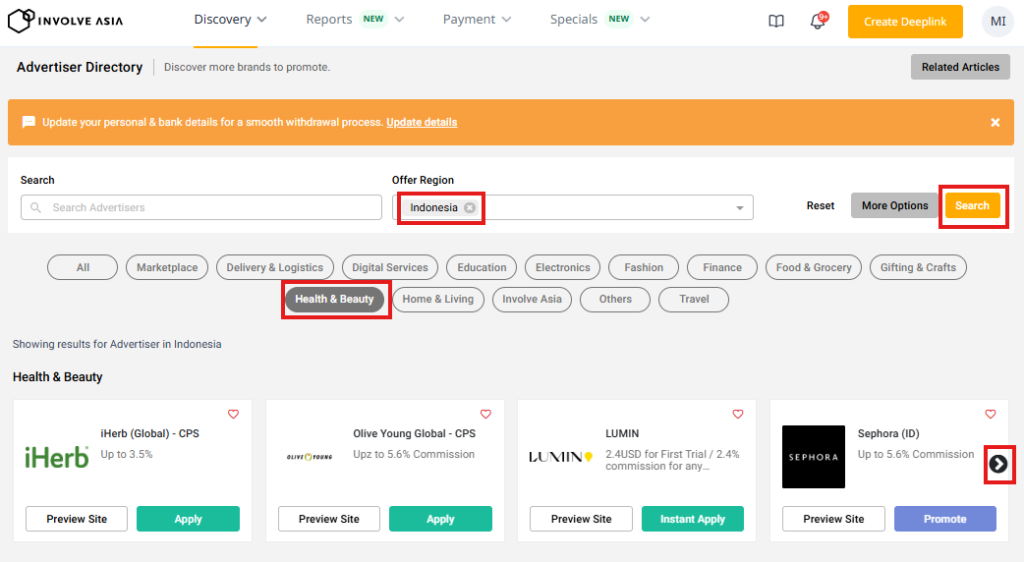Open the Reports menu
This screenshot has width=1024, height=562.
coord(354,20)
